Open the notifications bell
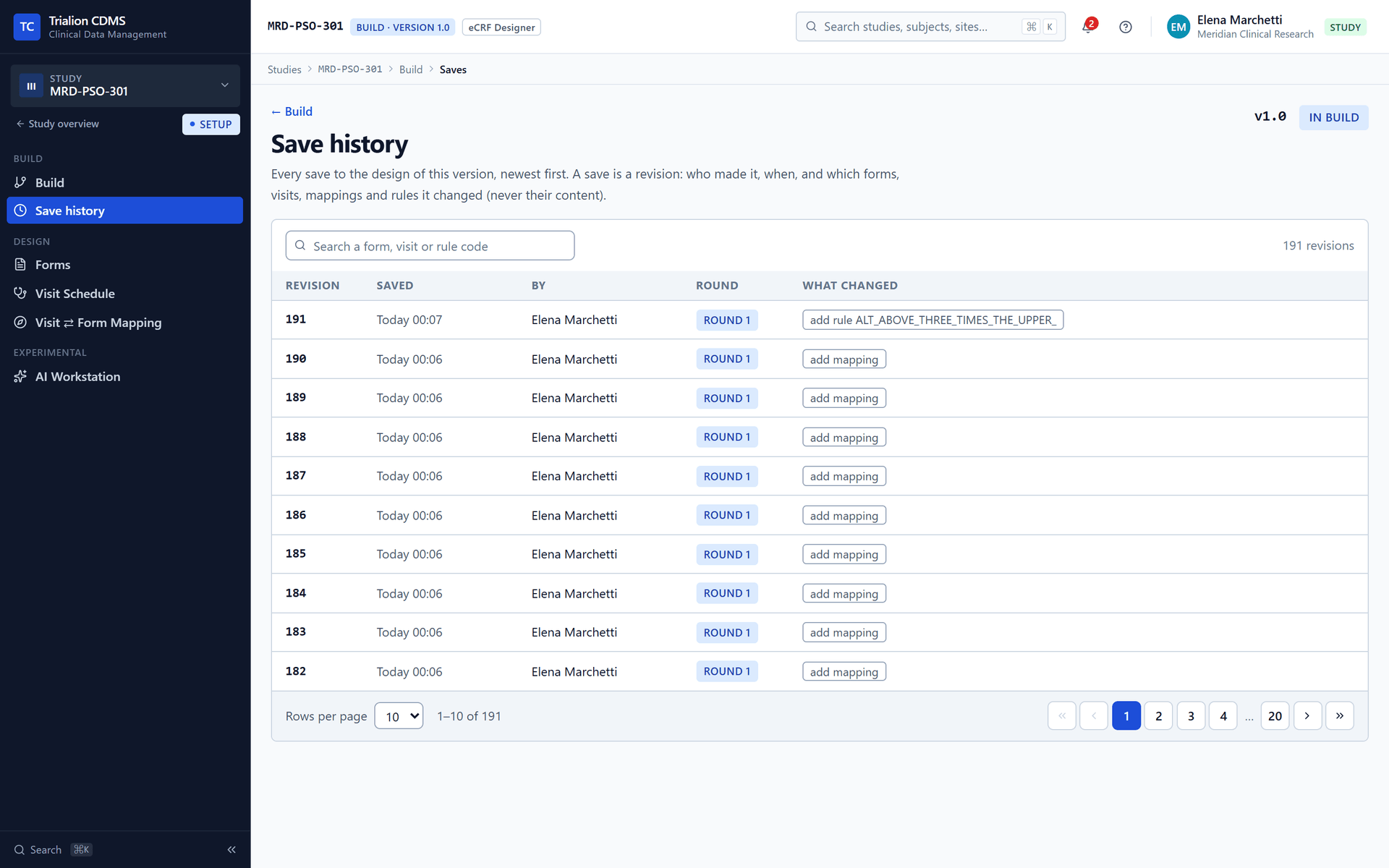 point(1088,27)
